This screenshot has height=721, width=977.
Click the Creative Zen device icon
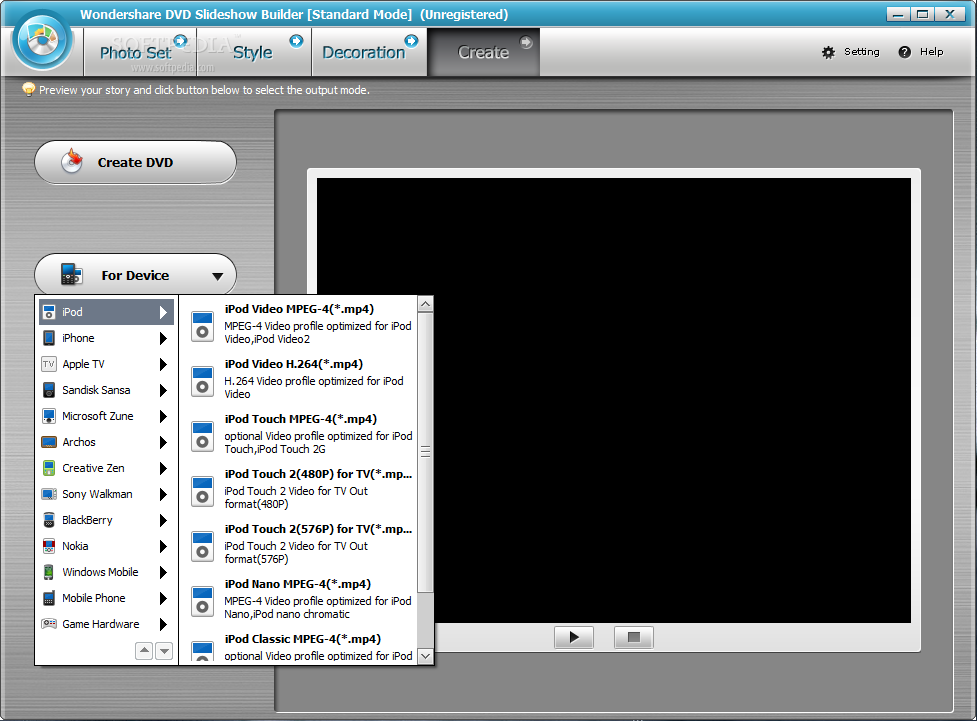(49, 468)
